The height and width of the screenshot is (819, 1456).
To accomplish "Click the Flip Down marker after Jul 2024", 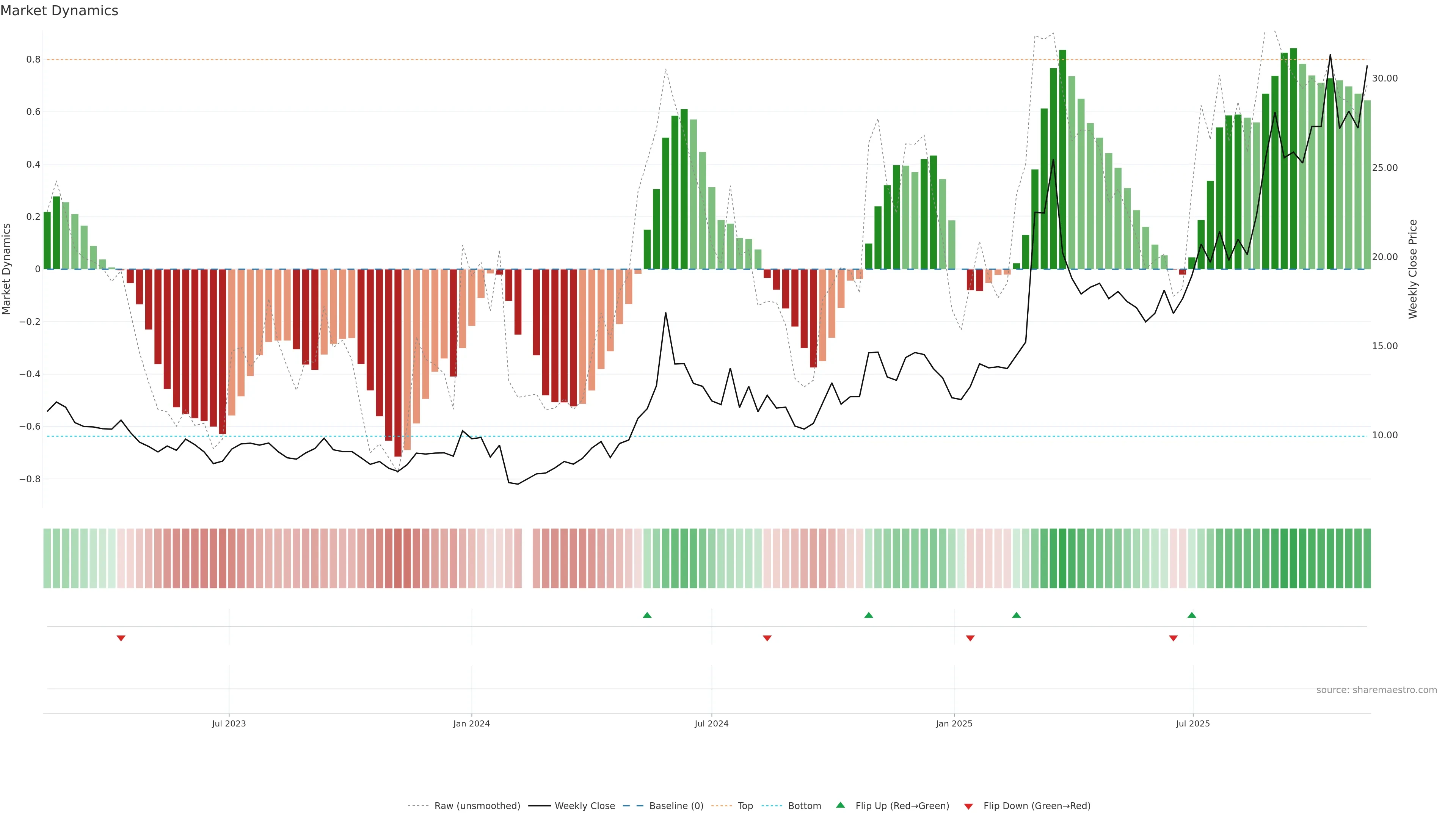I will [x=767, y=638].
